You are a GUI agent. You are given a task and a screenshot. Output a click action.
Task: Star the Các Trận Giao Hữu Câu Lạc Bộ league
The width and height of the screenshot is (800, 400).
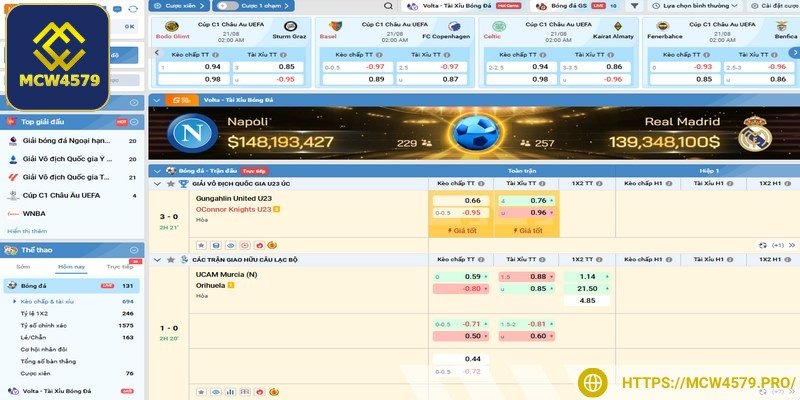170,260
